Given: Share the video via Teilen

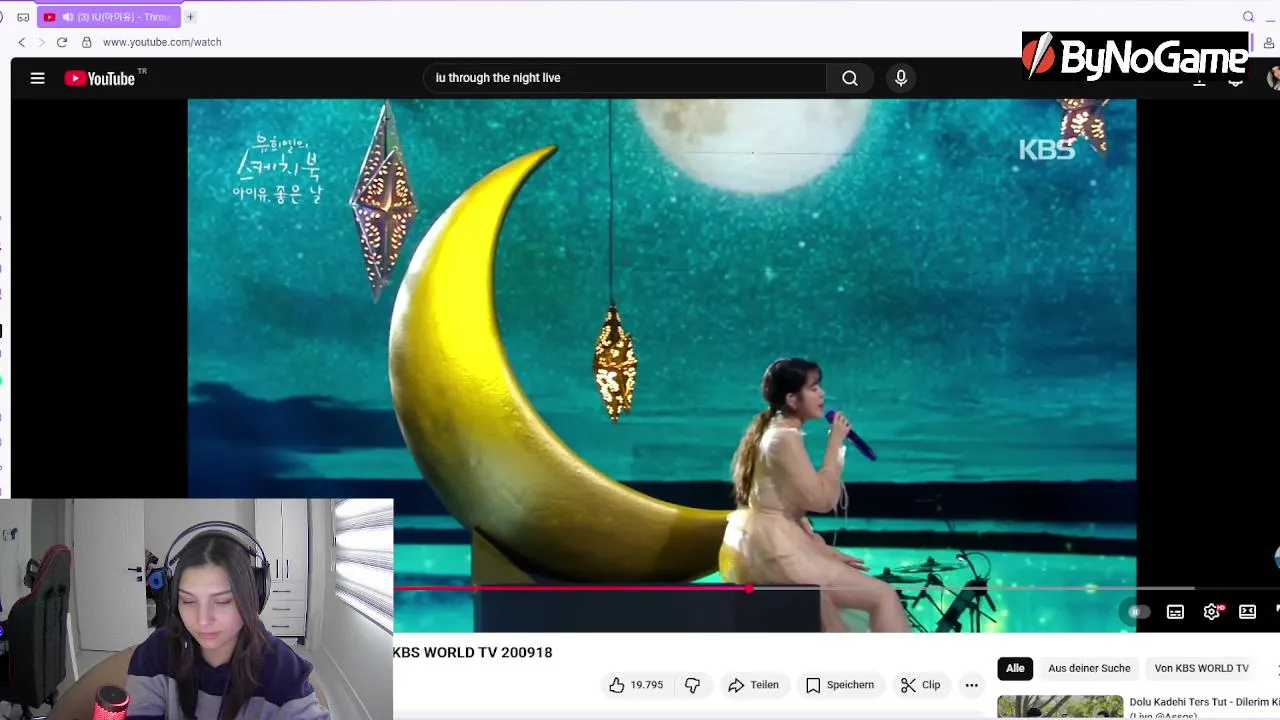Looking at the screenshot, I should click(753, 685).
